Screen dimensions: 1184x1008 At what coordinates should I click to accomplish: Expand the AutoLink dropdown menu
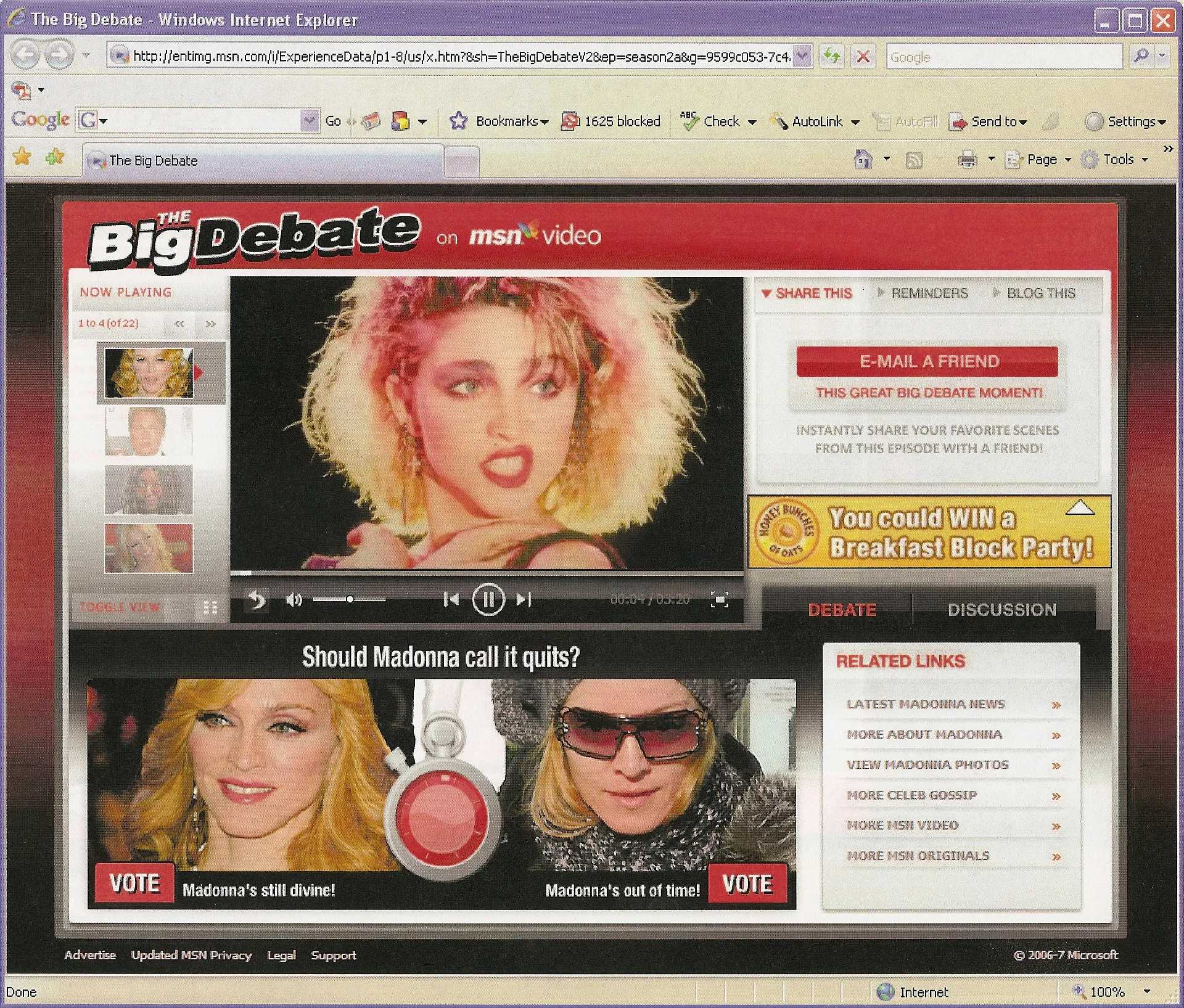pyautogui.click(x=855, y=122)
